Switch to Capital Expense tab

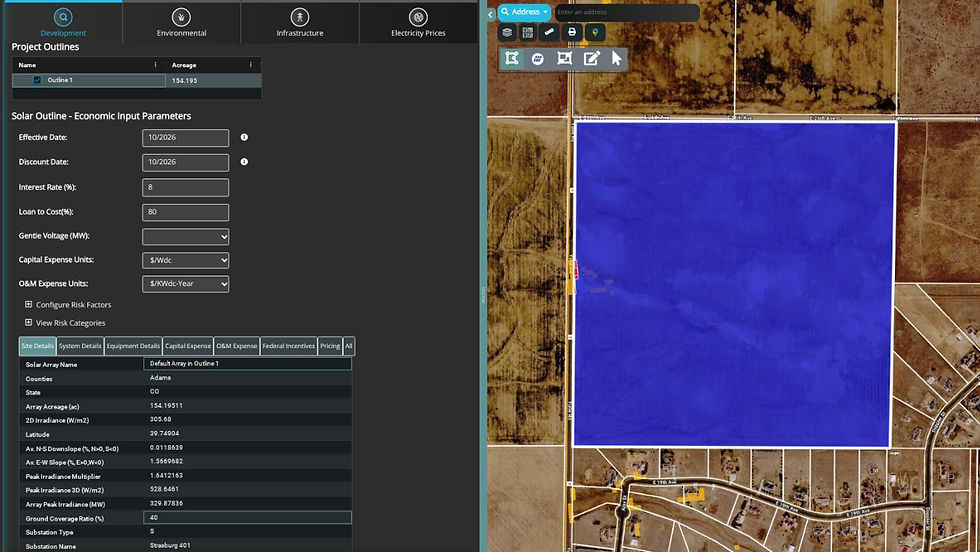[188, 346]
